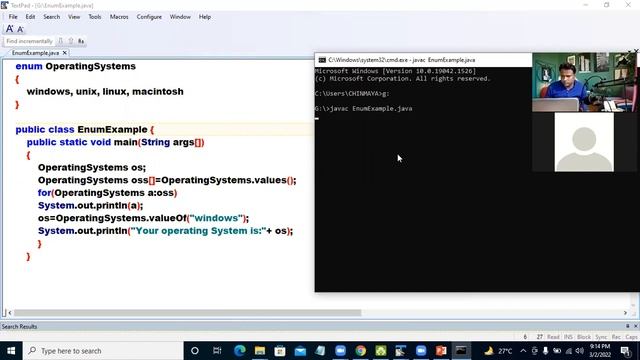The image size is (640, 360).
Task: Open the View menu
Action: [x=74, y=17]
